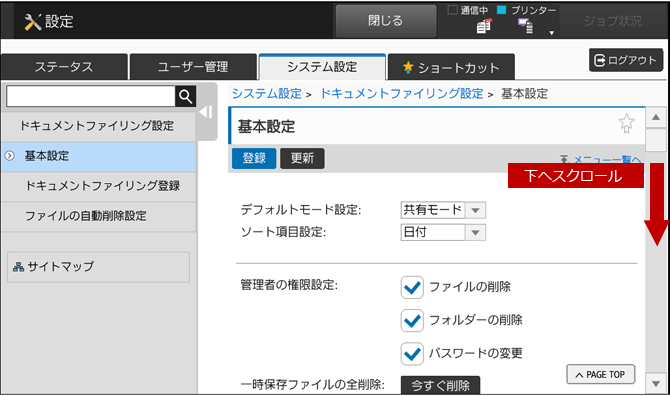This screenshot has width=670, height=396.
Task: Expand the printer status dropdown arrow
Action: pos(551,33)
